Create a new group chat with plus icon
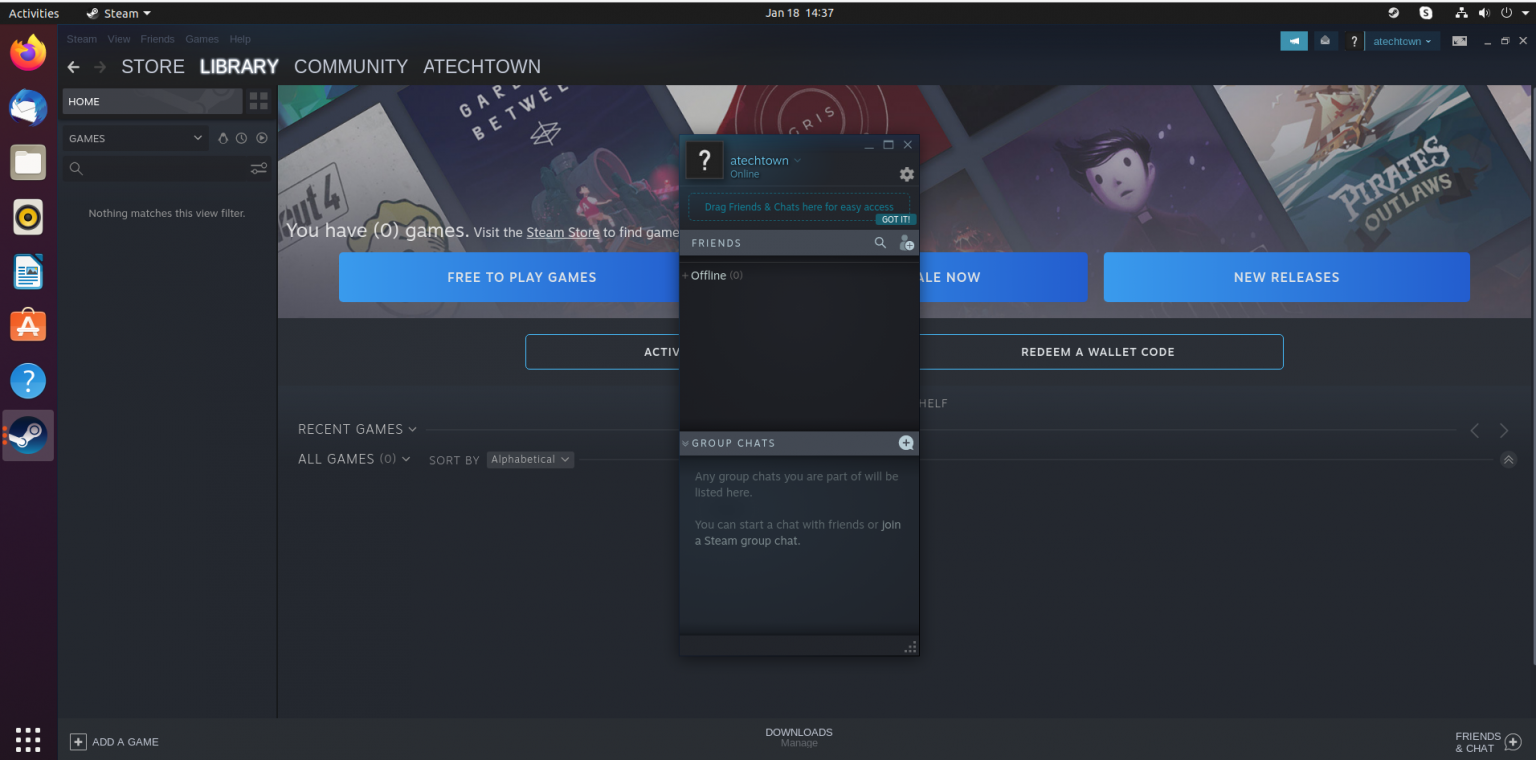This screenshot has height=760, width=1536. click(x=906, y=443)
